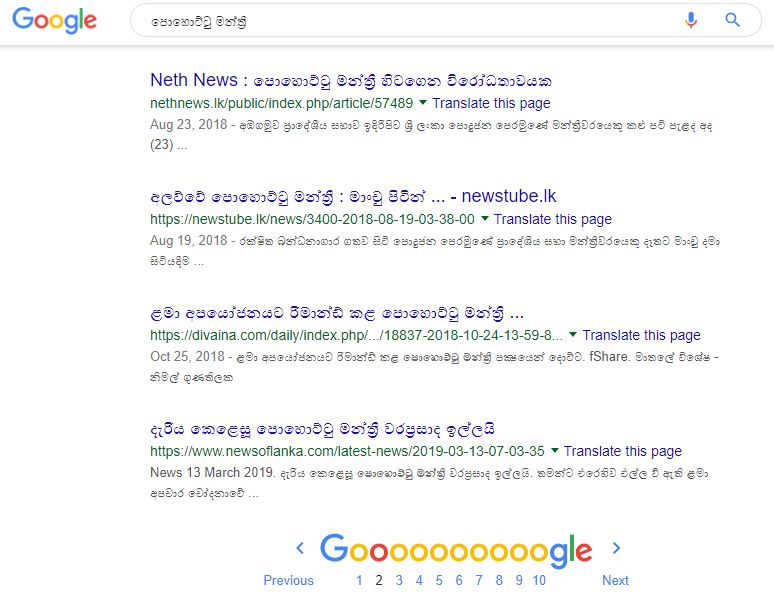Translate the nethnews.lk result page

(491, 103)
